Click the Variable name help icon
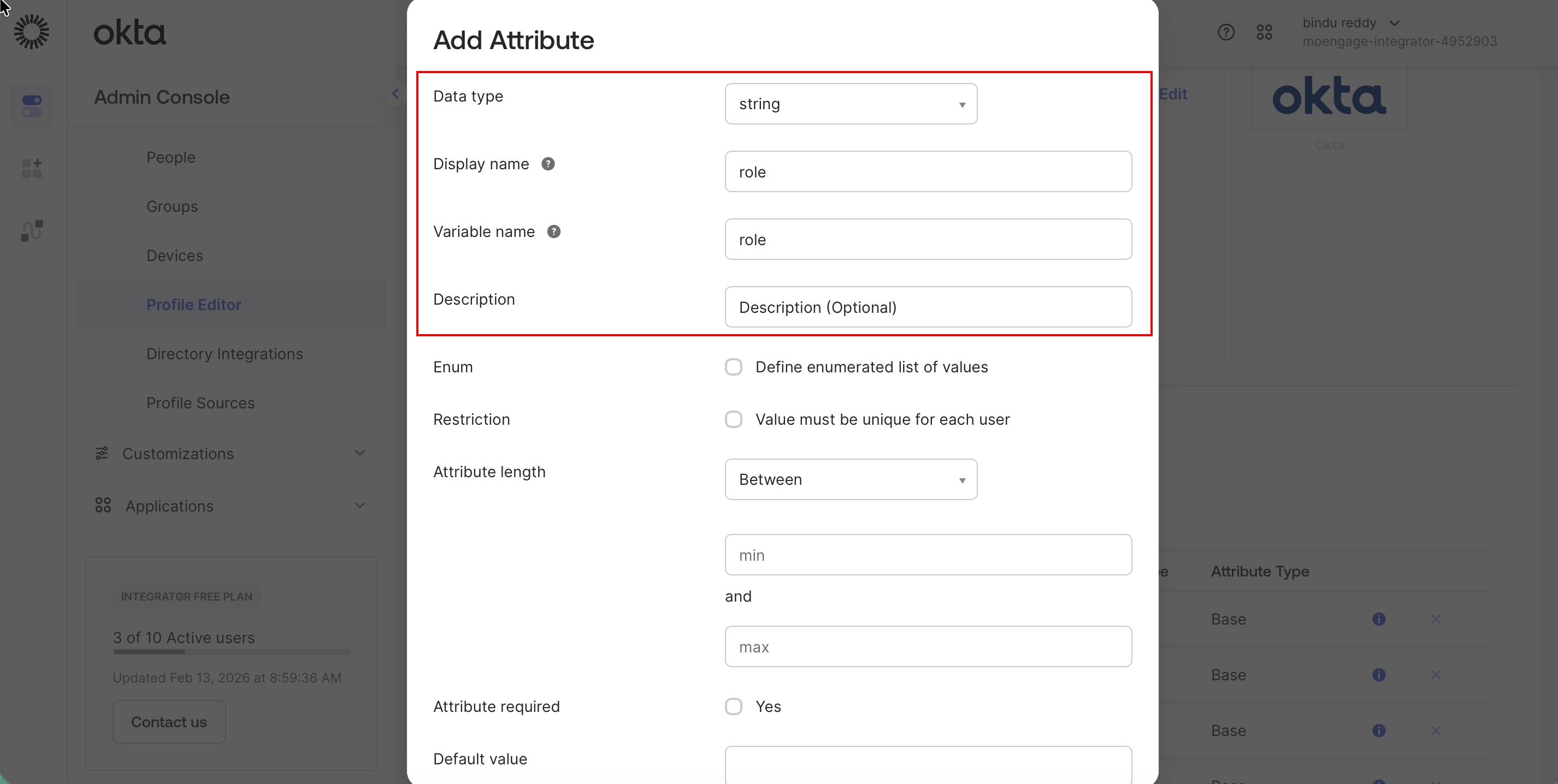Image resolution: width=1558 pixels, height=784 pixels. tap(553, 231)
